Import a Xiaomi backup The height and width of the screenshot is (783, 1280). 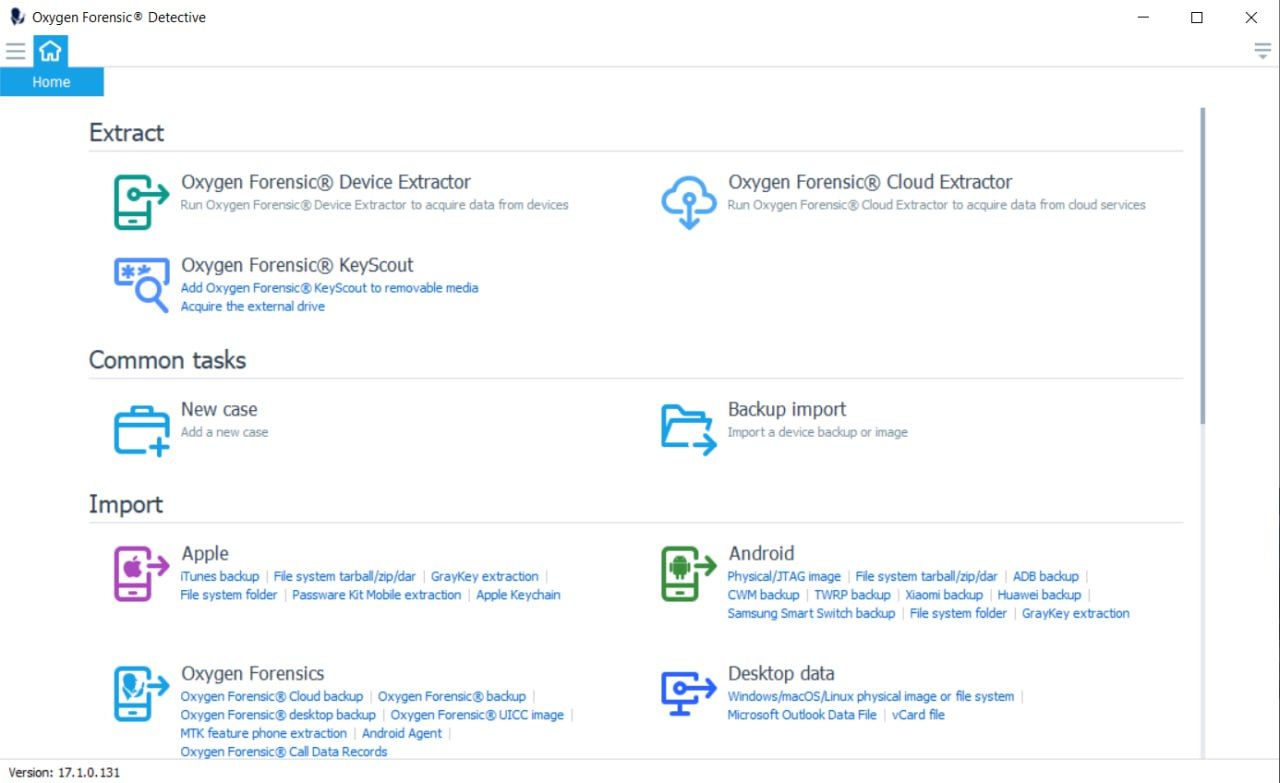tap(944, 595)
